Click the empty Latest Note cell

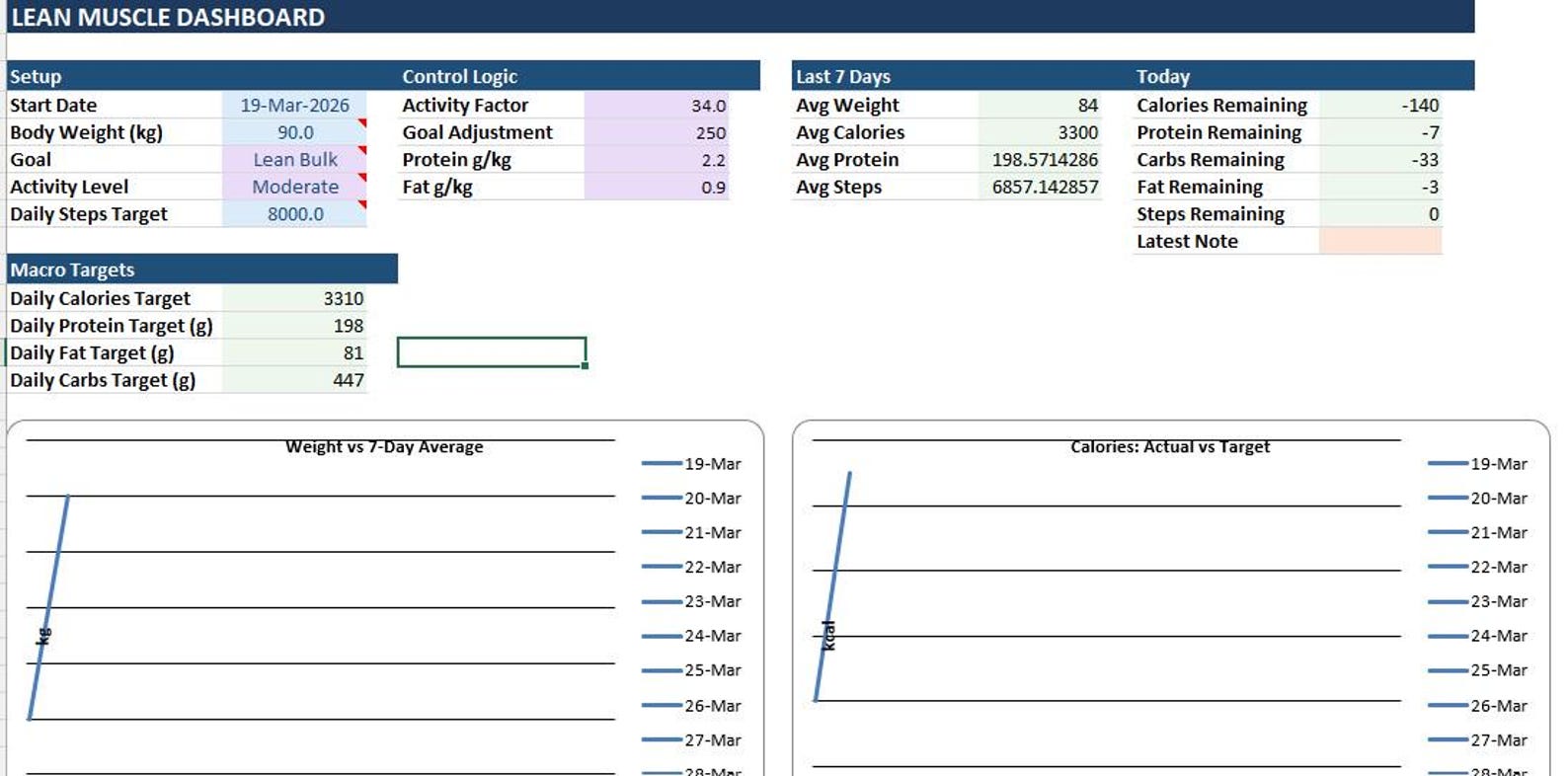point(1380,241)
